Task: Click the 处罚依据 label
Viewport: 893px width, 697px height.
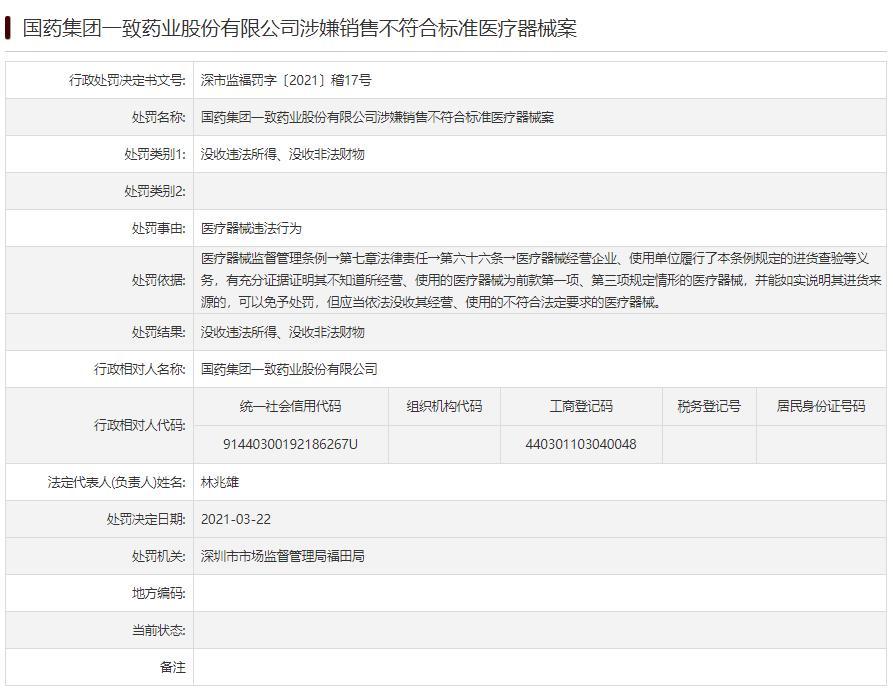Action: [158, 280]
